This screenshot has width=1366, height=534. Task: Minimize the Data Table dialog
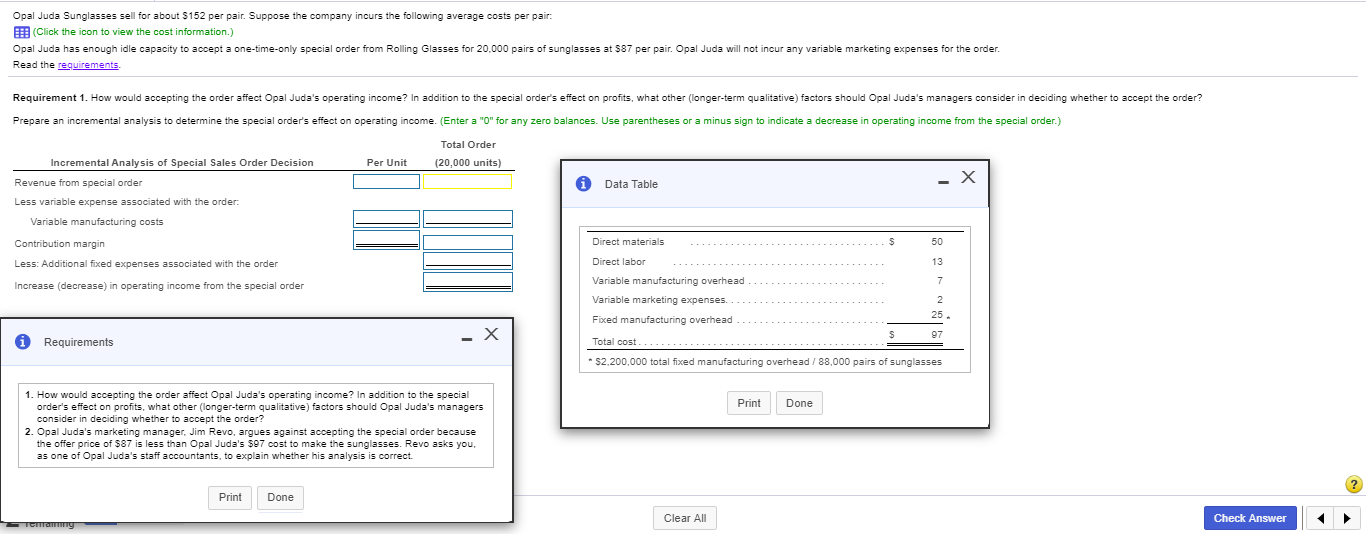[x=941, y=181]
